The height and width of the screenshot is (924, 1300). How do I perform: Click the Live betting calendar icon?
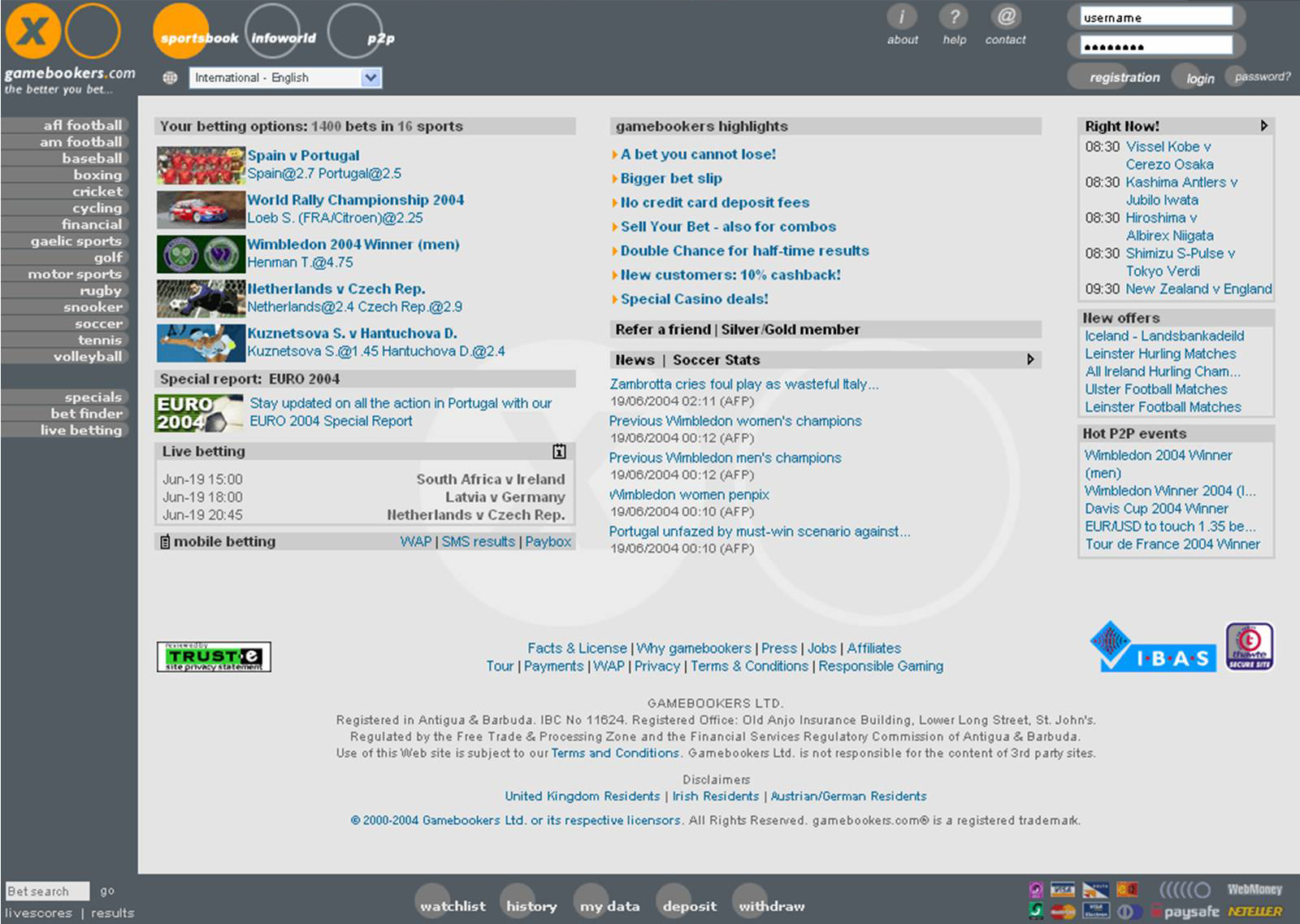pos(559,452)
